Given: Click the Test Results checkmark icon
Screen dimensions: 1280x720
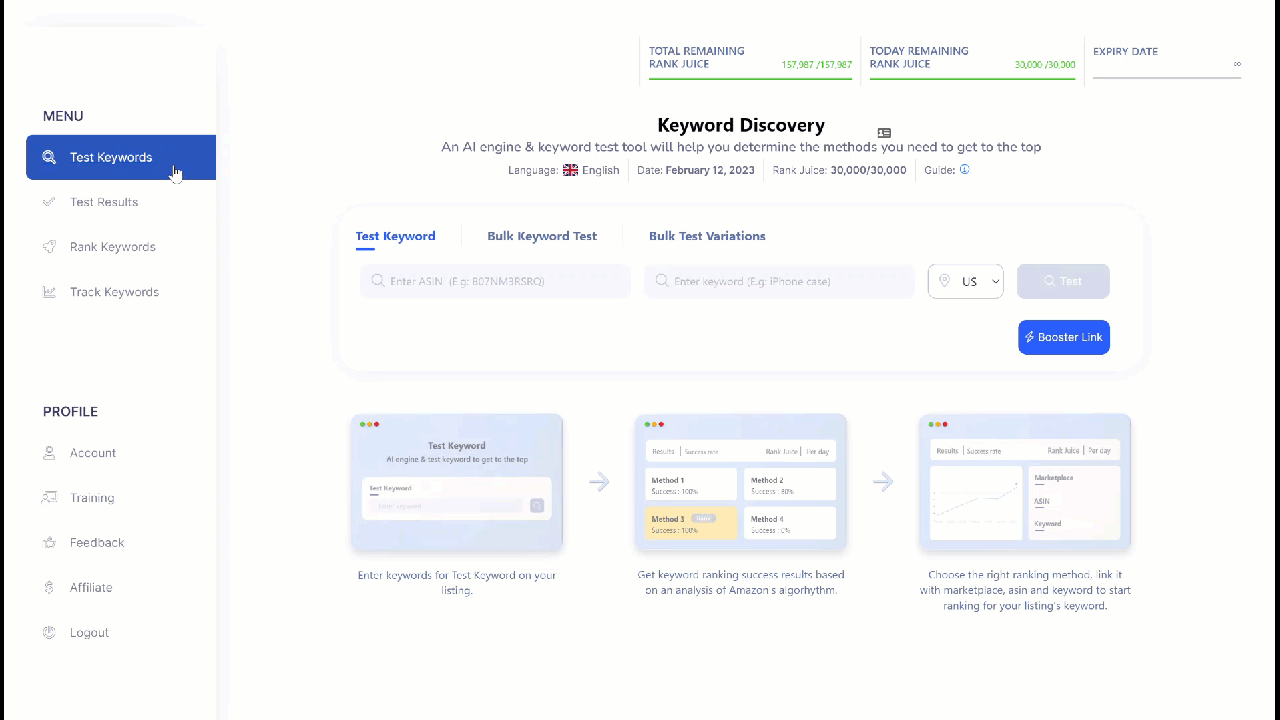Looking at the screenshot, I should point(49,202).
